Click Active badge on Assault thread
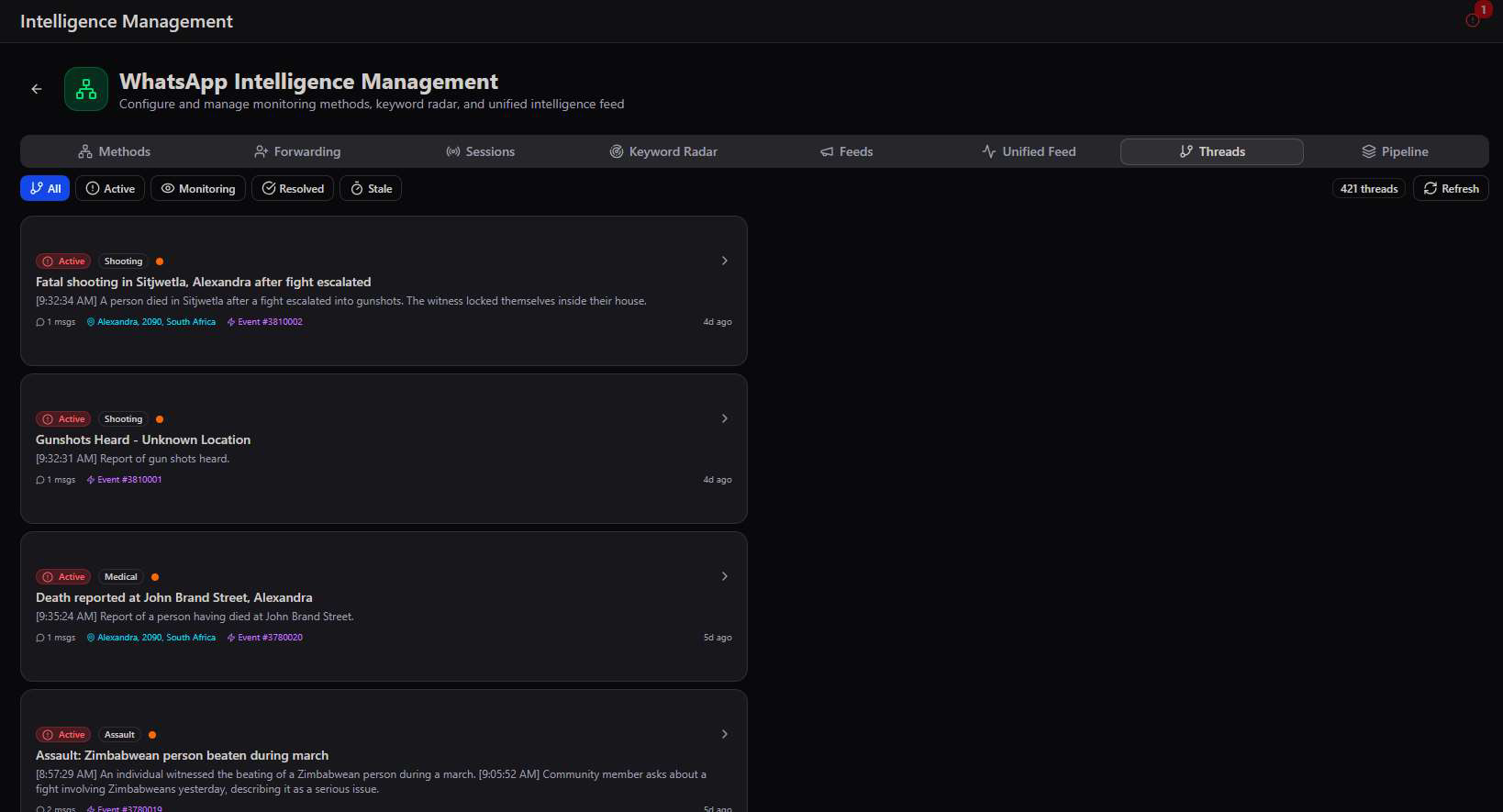1503x812 pixels. 63,735
